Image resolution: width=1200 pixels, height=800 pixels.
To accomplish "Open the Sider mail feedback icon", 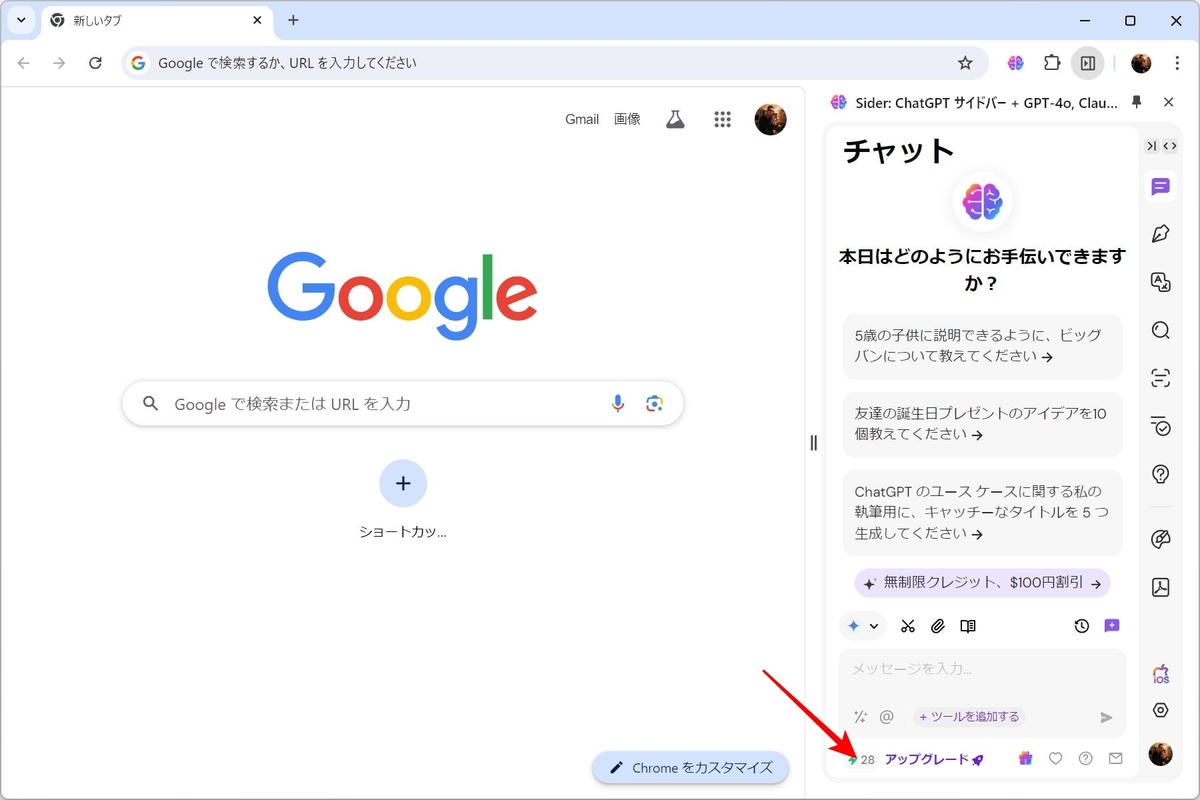I will (x=1116, y=759).
